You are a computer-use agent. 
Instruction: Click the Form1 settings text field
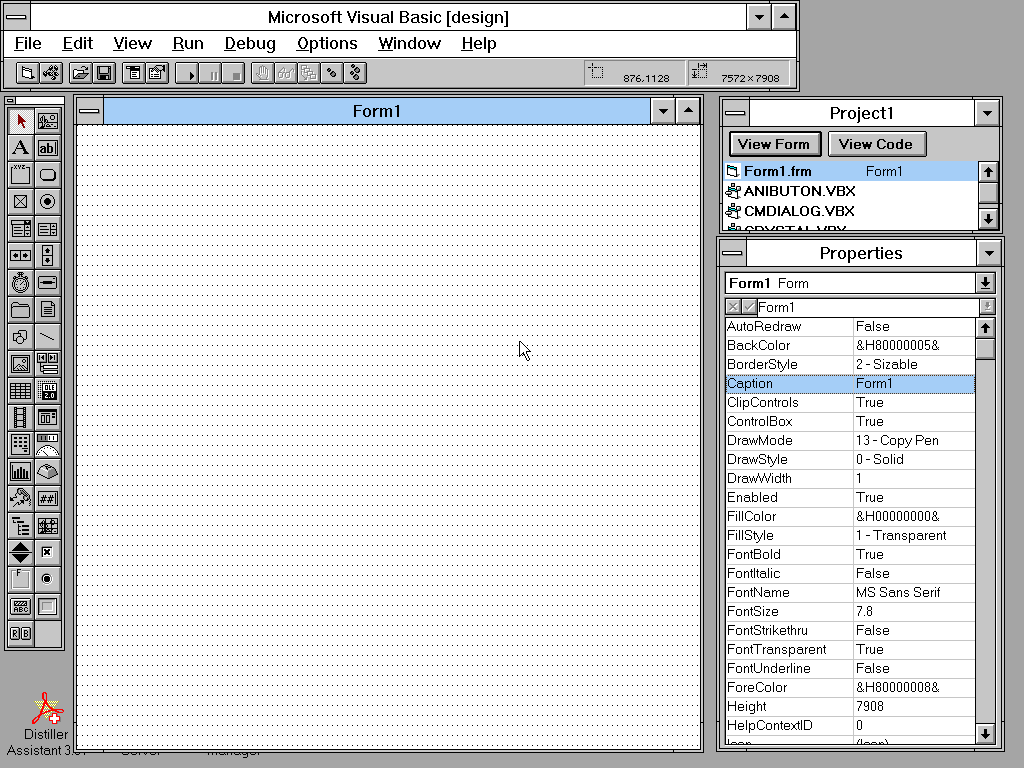pos(868,307)
